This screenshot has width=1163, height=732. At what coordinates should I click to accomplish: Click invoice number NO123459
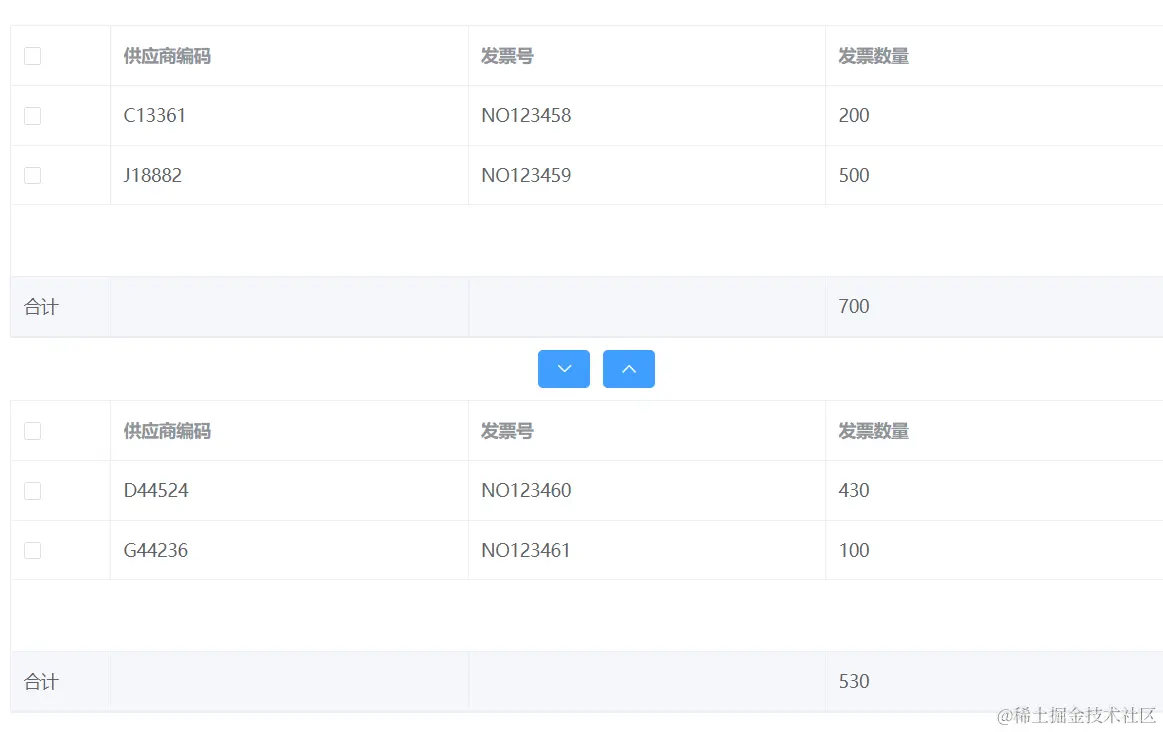pos(527,176)
